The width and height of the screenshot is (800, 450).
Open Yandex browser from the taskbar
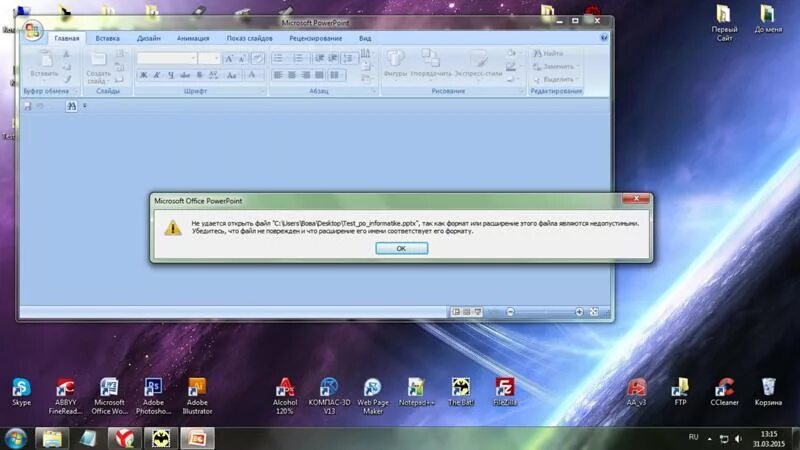coord(124,439)
